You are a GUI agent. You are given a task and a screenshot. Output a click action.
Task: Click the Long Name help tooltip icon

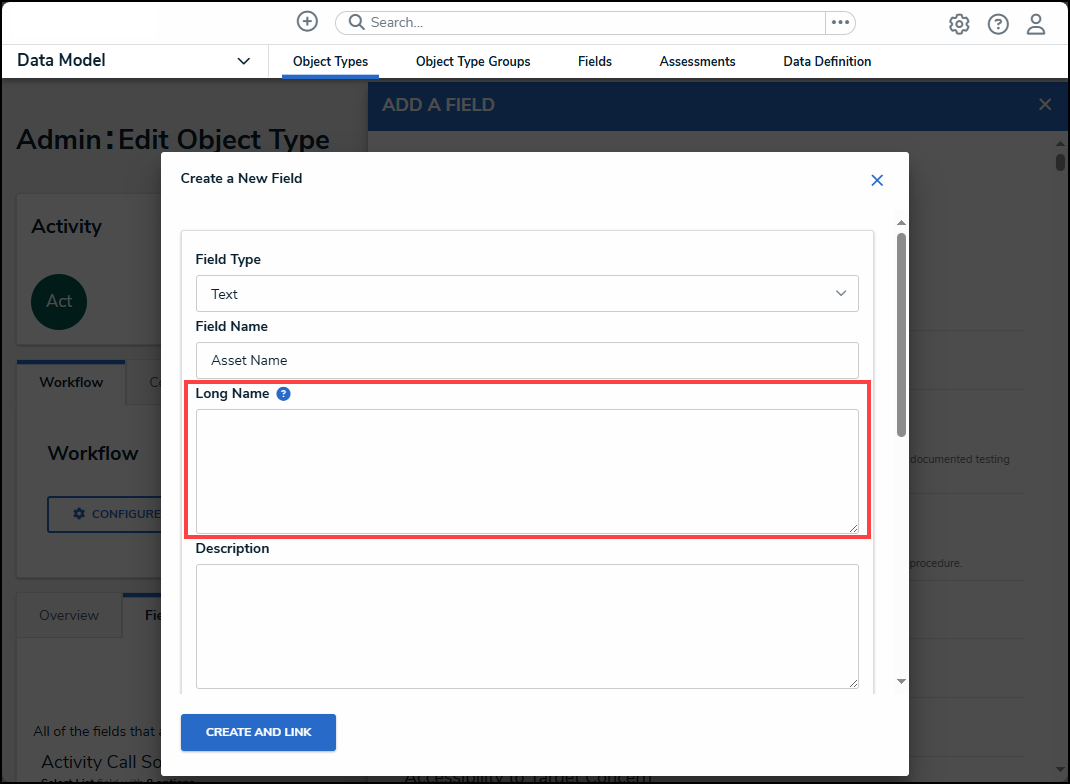[x=283, y=394]
